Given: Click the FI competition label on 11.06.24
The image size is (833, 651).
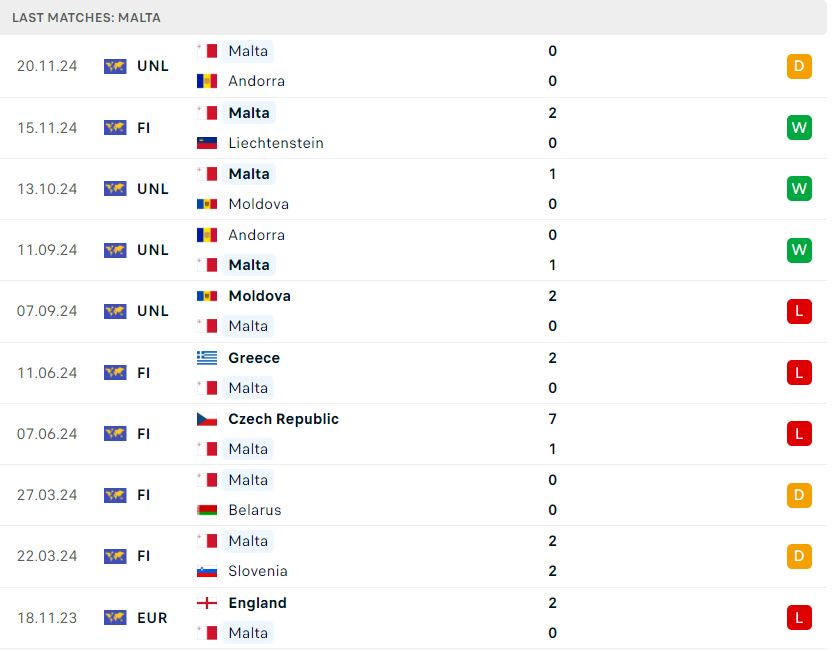Looking at the screenshot, I should coord(143,373).
